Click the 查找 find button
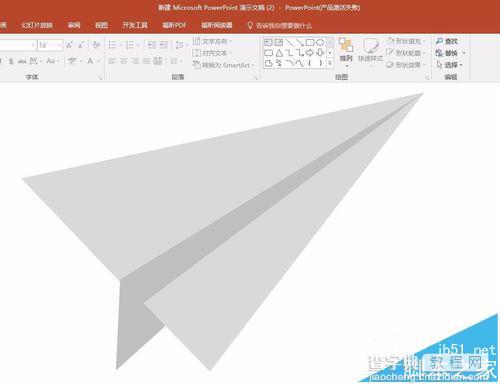The width and height of the screenshot is (500, 384). (447, 41)
